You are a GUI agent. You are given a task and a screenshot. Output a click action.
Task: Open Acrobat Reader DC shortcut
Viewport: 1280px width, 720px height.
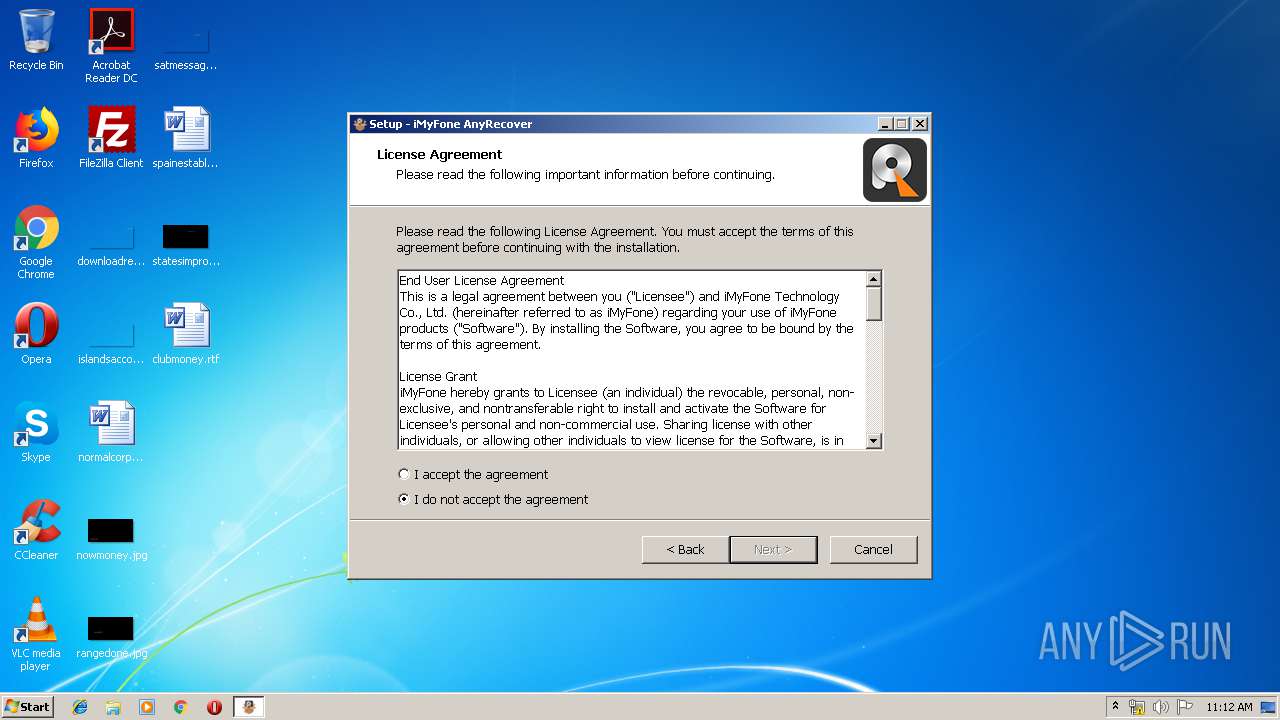pyautogui.click(x=111, y=45)
